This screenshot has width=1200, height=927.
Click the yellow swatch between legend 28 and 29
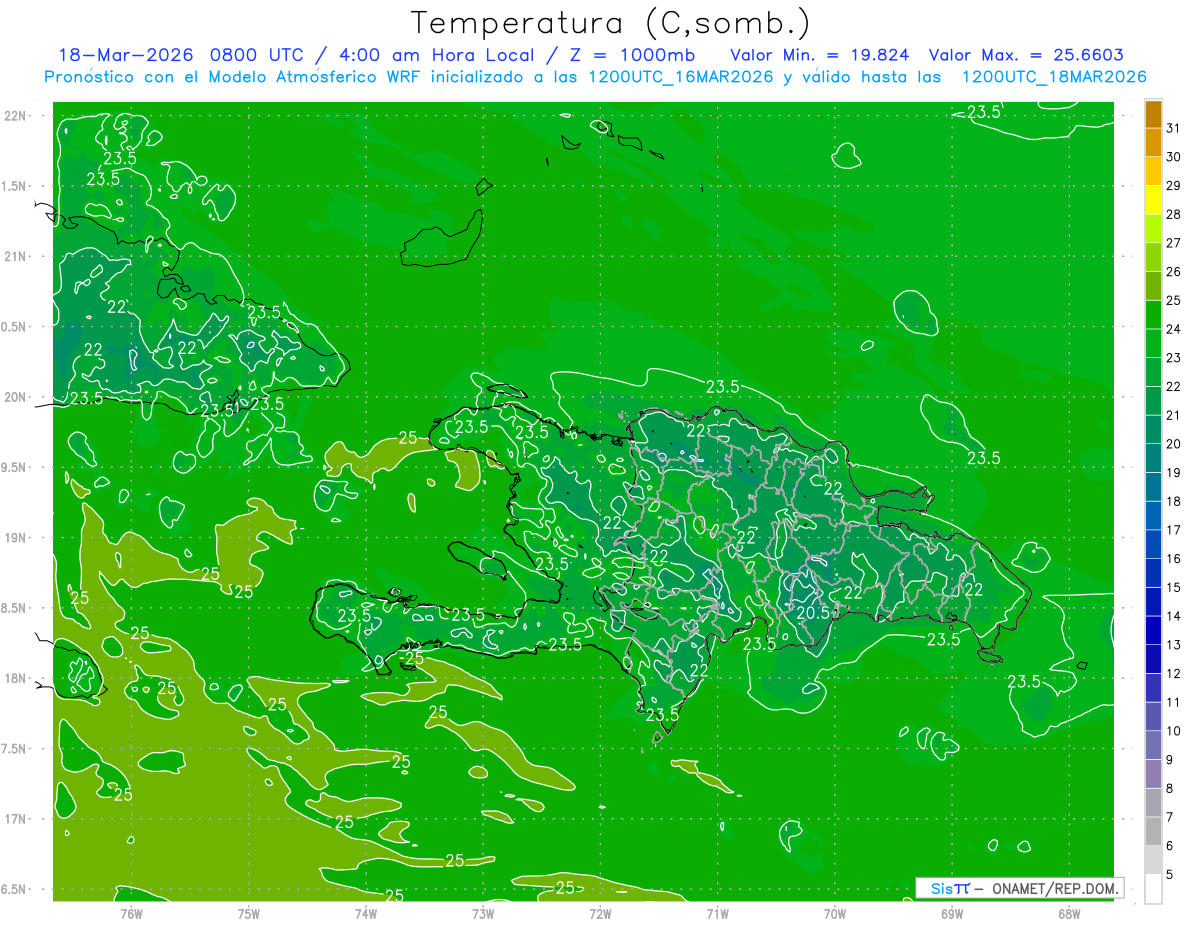coord(1153,200)
